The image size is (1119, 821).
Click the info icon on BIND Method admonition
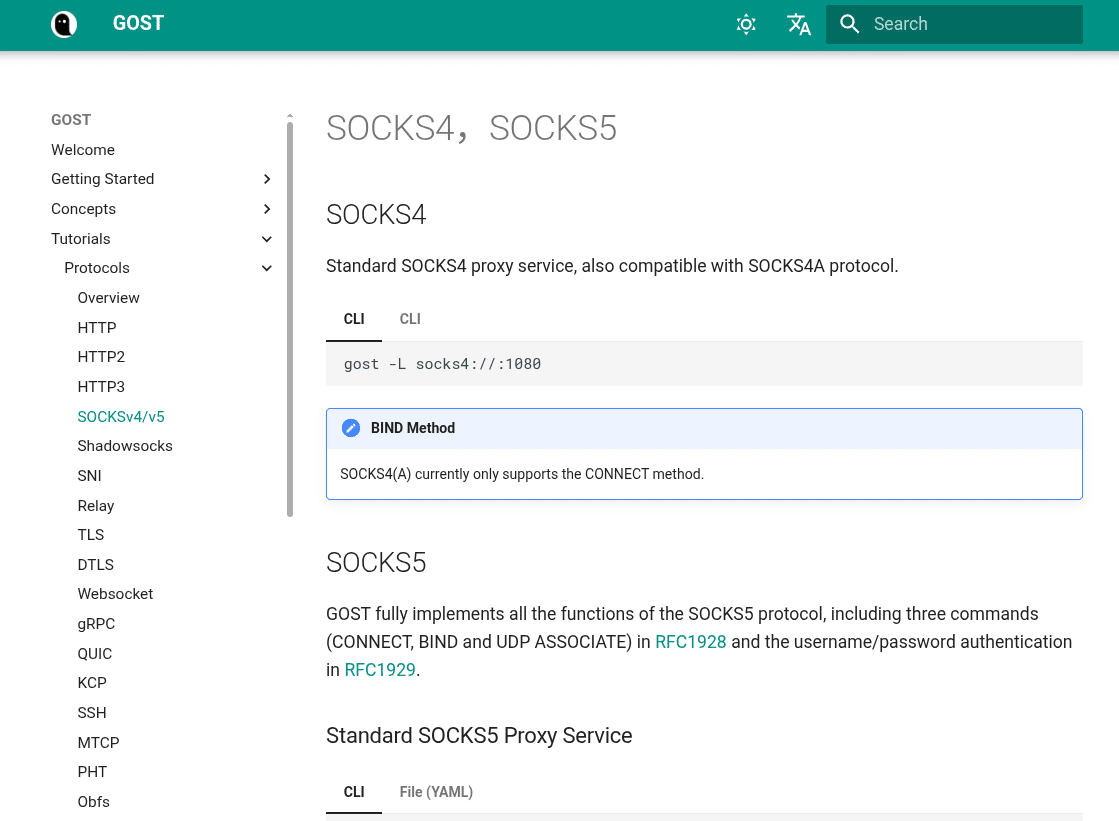[x=351, y=427]
